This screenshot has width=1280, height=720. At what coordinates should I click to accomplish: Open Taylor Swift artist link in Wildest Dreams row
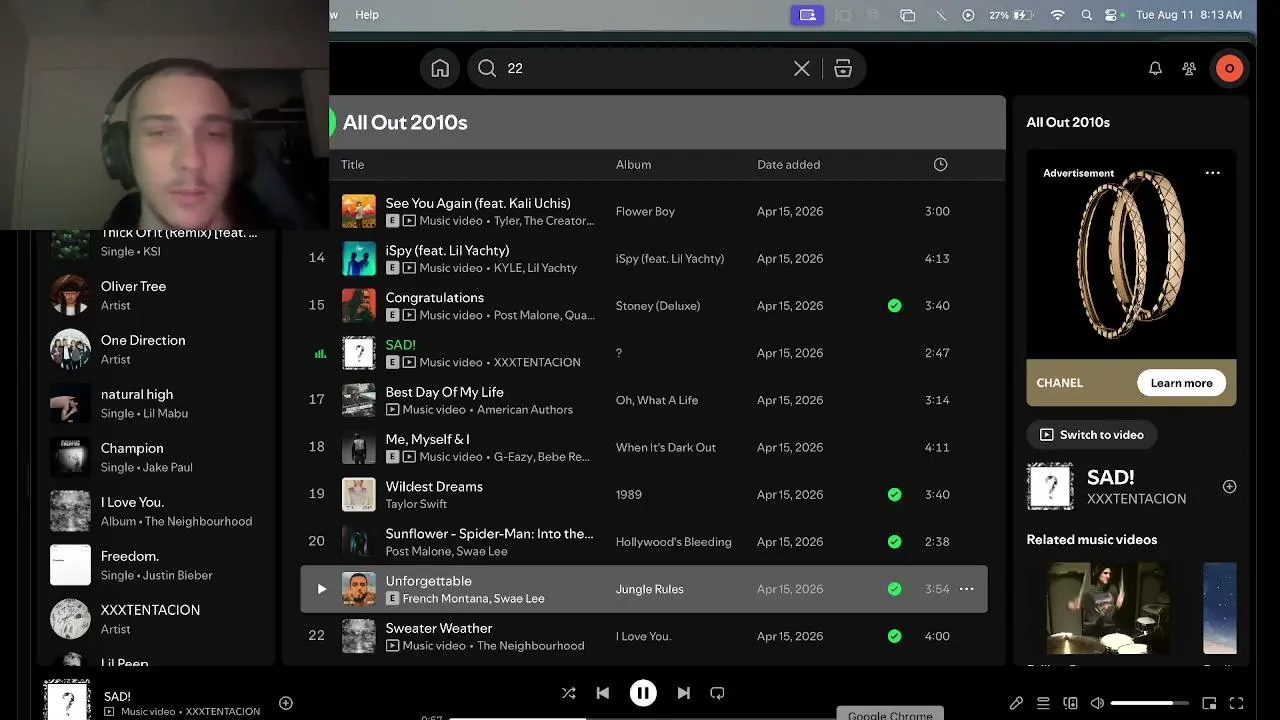(x=416, y=504)
